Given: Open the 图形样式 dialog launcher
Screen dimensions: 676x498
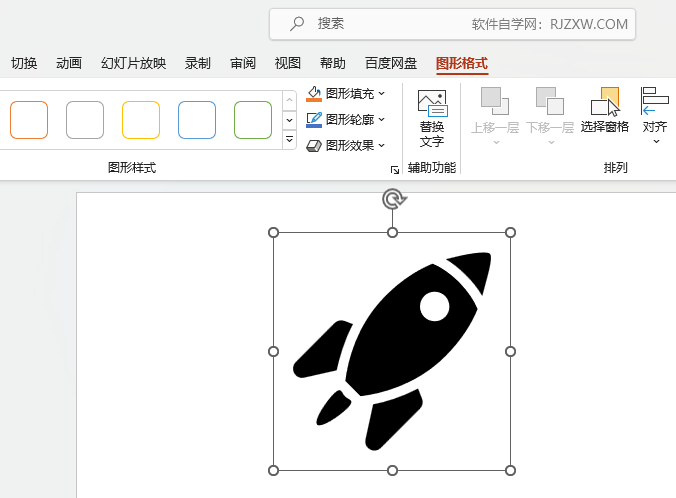Looking at the screenshot, I should click(x=394, y=170).
